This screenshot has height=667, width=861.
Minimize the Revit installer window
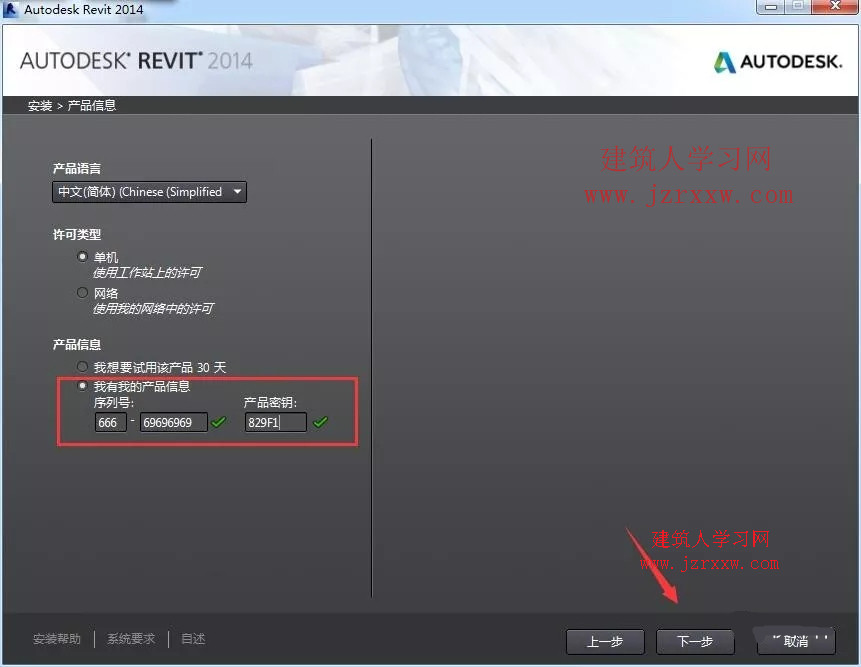point(770,7)
